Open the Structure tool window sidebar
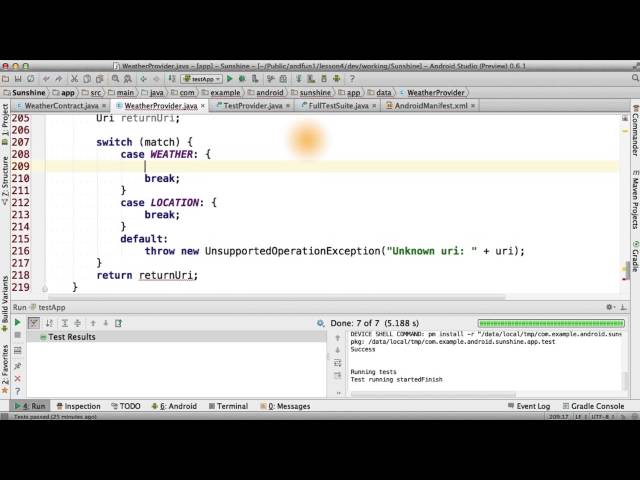Screen dimensions: 640x480 5,181
